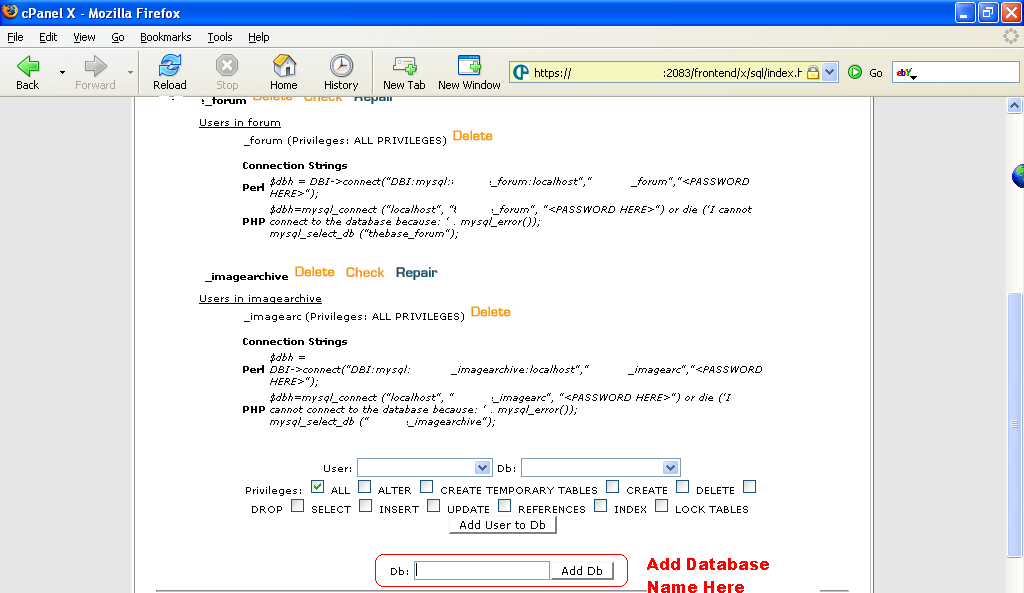Tick the DELETE privilege checkbox
The height and width of the screenshot is (593, 1024).
tap(682, 487)
